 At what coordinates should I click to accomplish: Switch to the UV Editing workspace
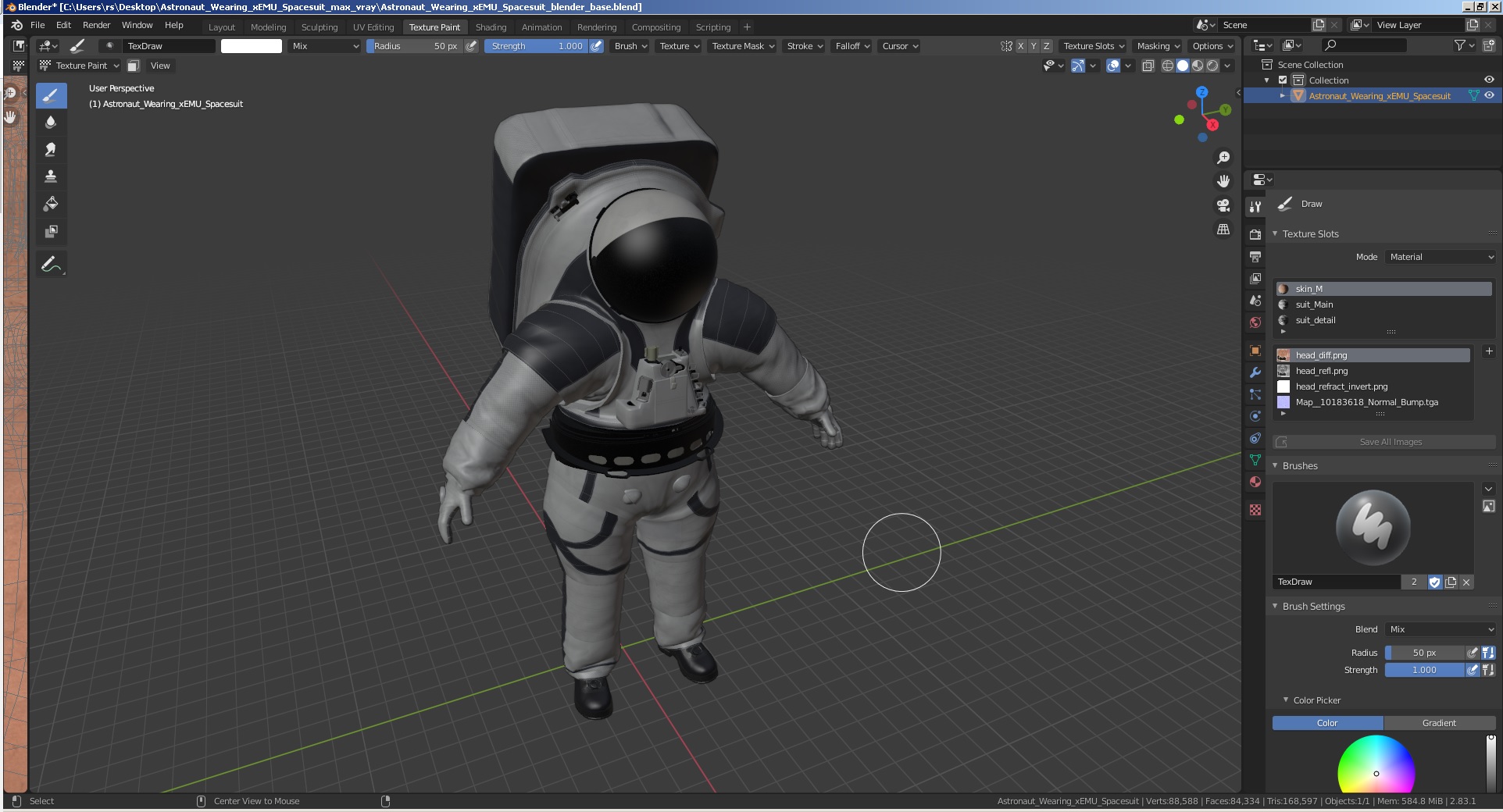coord(373,27)
